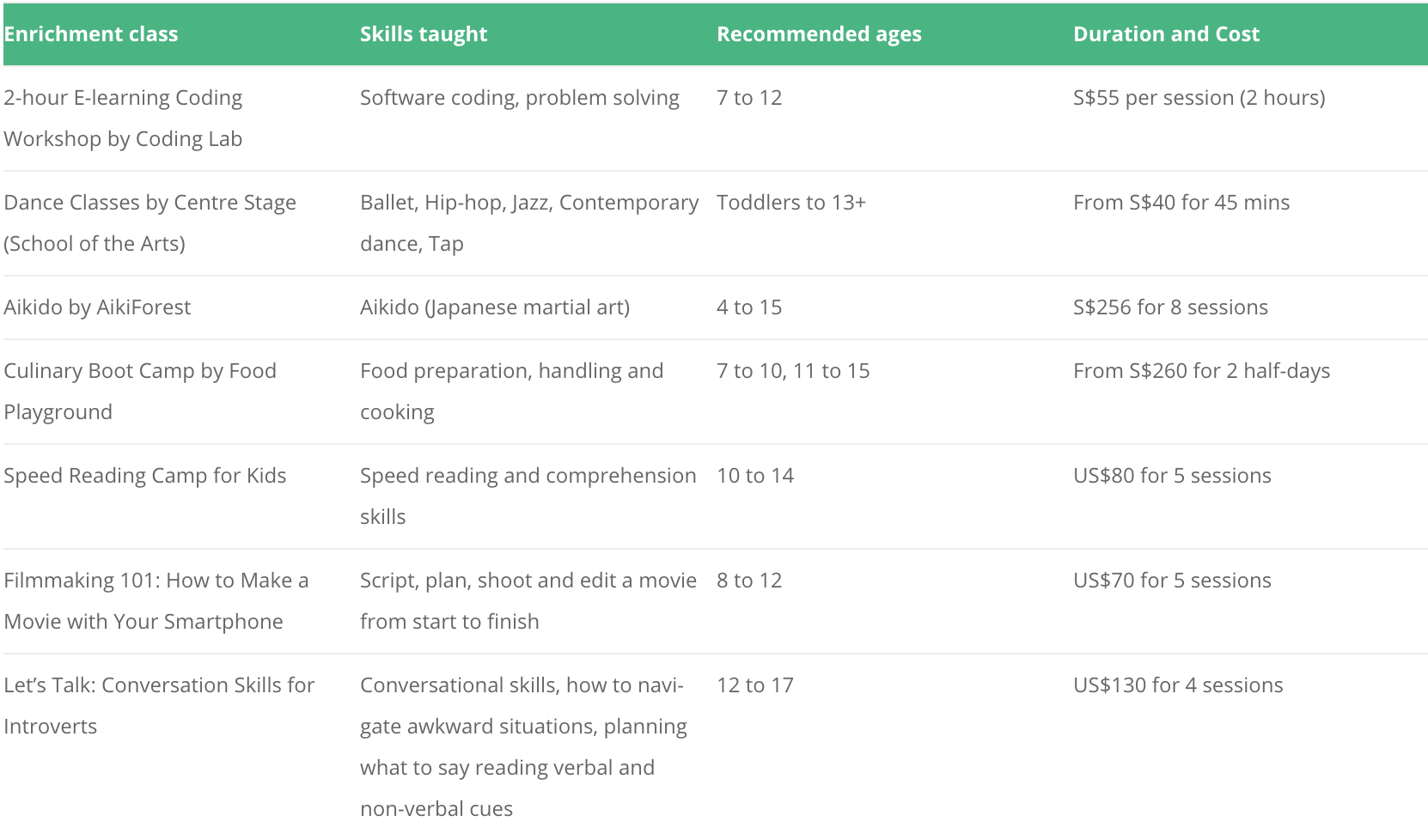Viewport: 1428px width, 840px height.
Task: Select the Recommended ages column header
Action: [819, 34]
